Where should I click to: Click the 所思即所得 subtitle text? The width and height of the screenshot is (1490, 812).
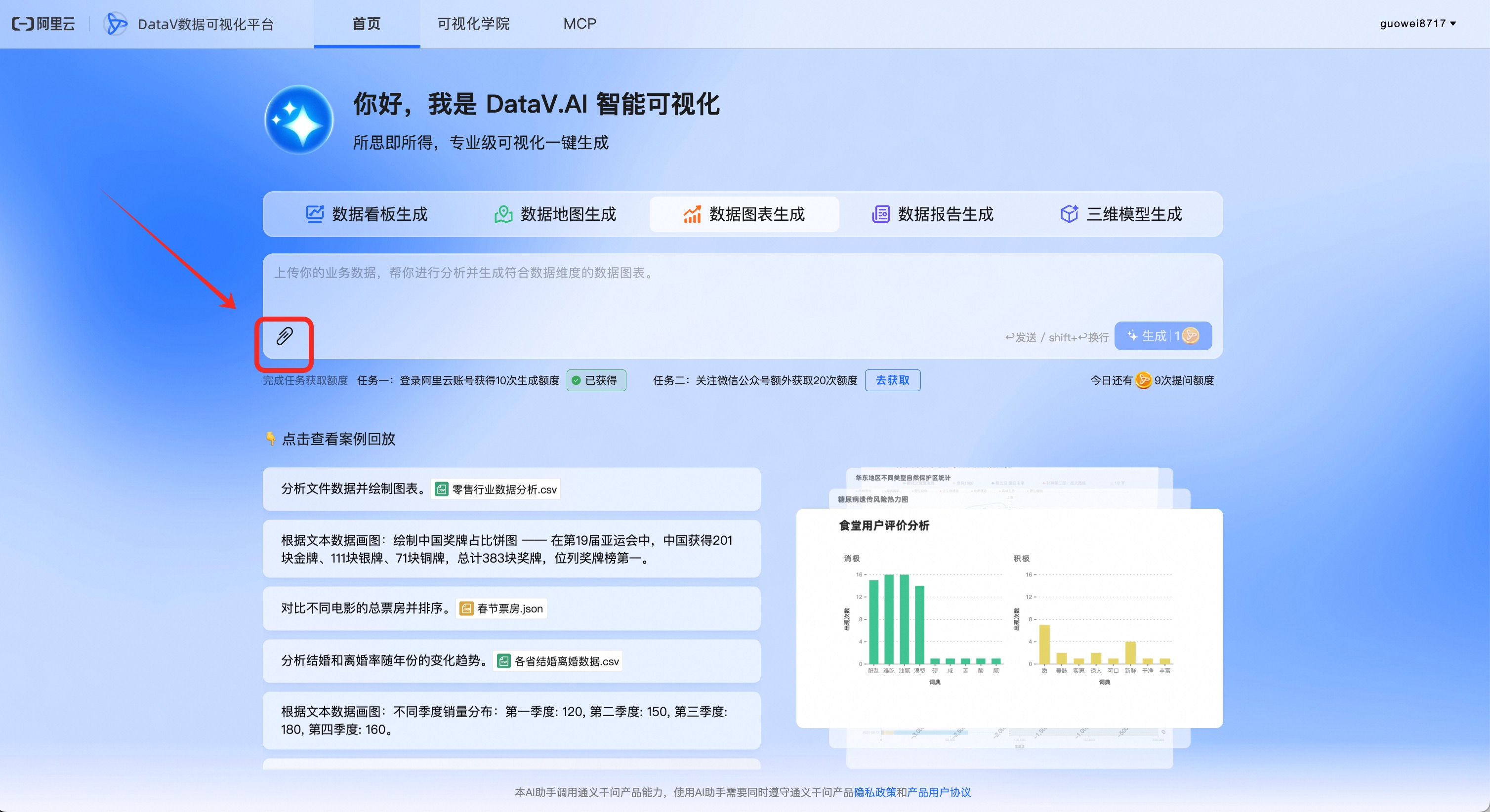(481, 142)
